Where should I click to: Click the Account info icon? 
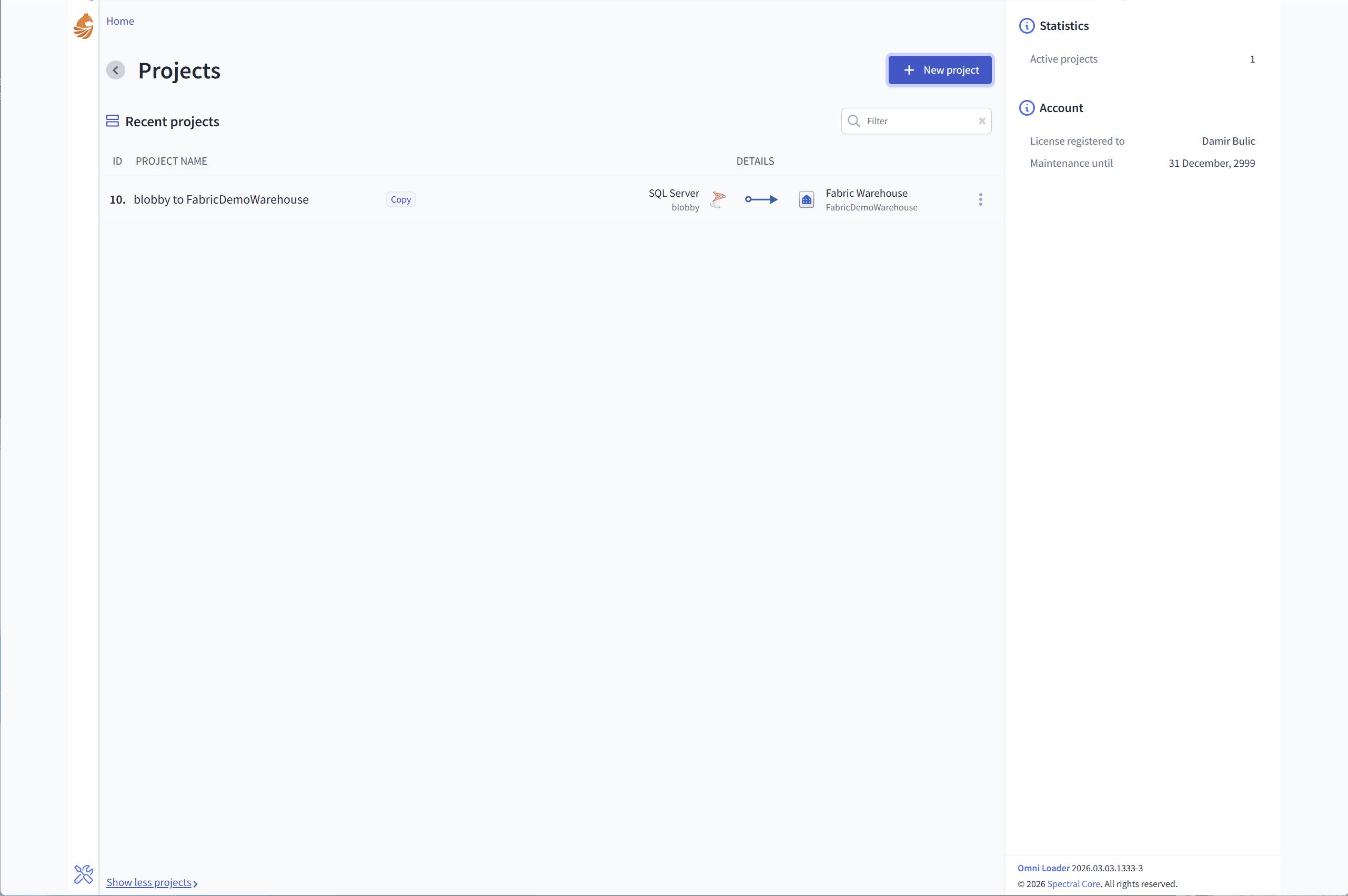(x=1027, y=108)
